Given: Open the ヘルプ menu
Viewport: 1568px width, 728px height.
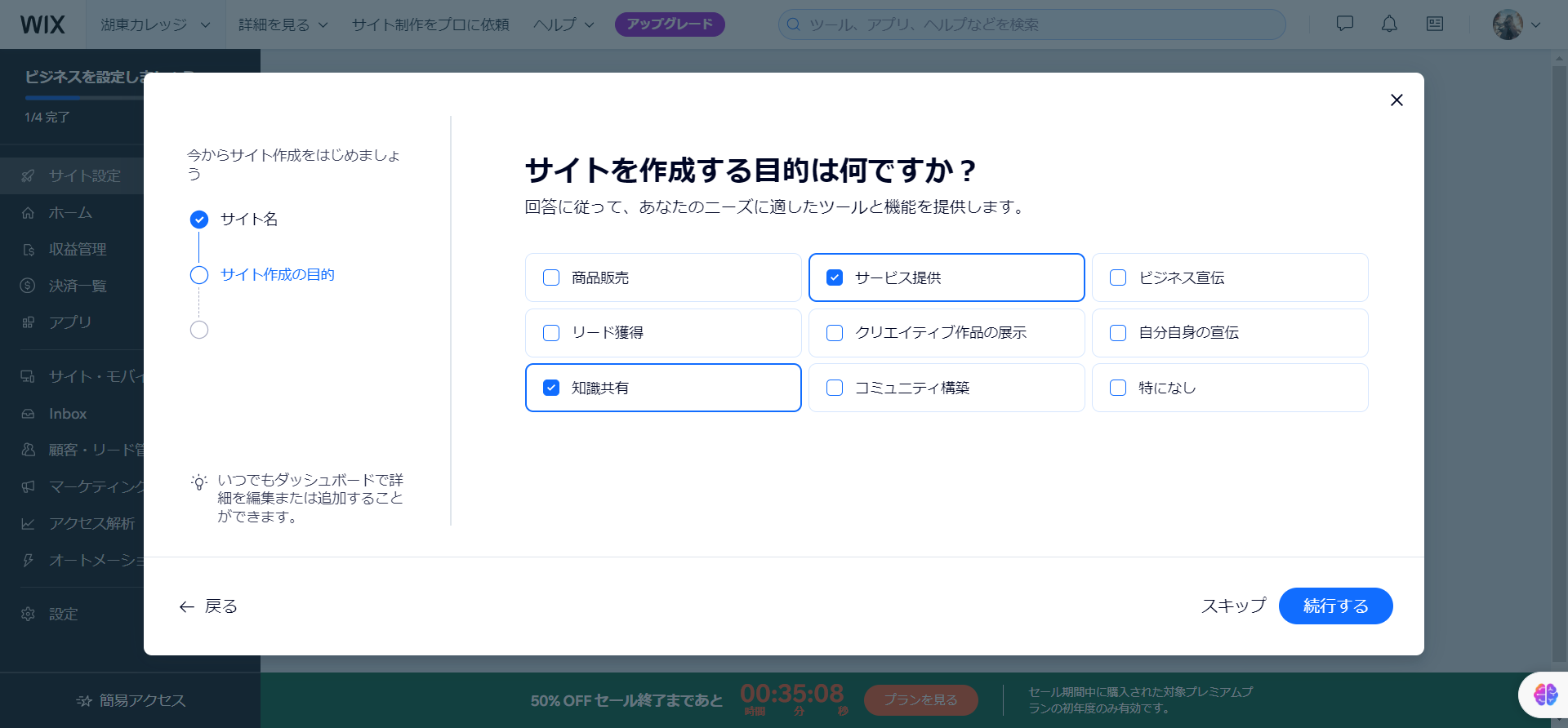Looking at the screenshot, I should (x=563, y=24).
